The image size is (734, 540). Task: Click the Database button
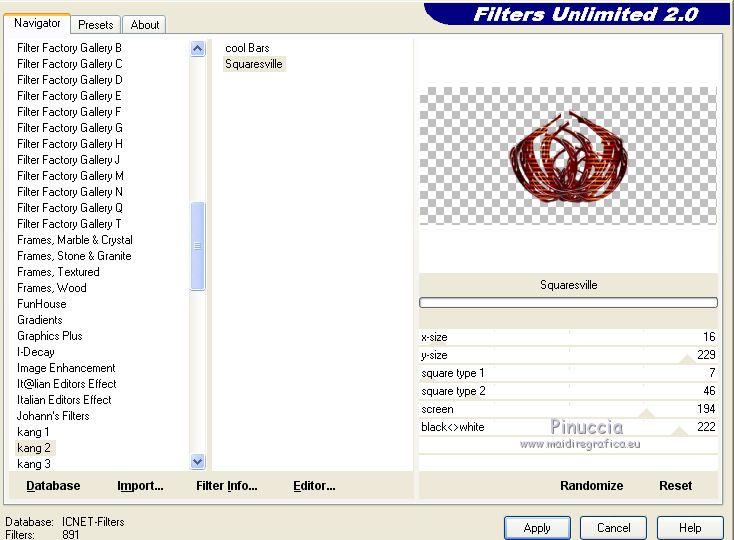coord(53,486)
